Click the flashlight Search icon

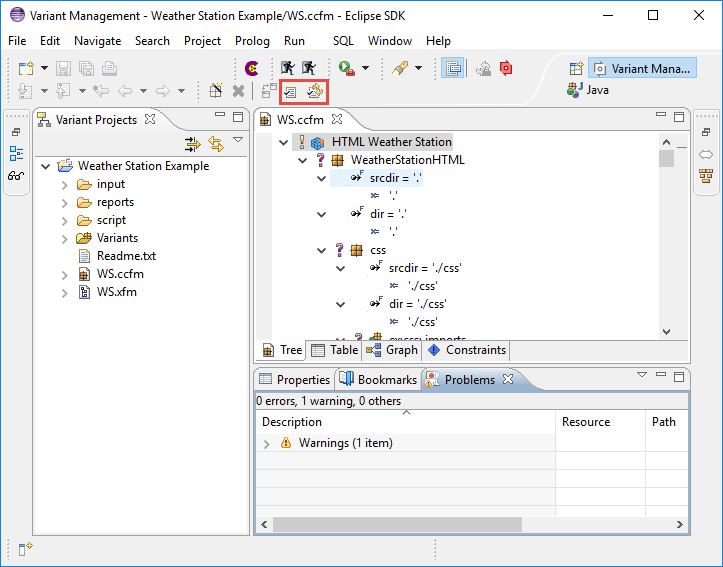[399, 68]
